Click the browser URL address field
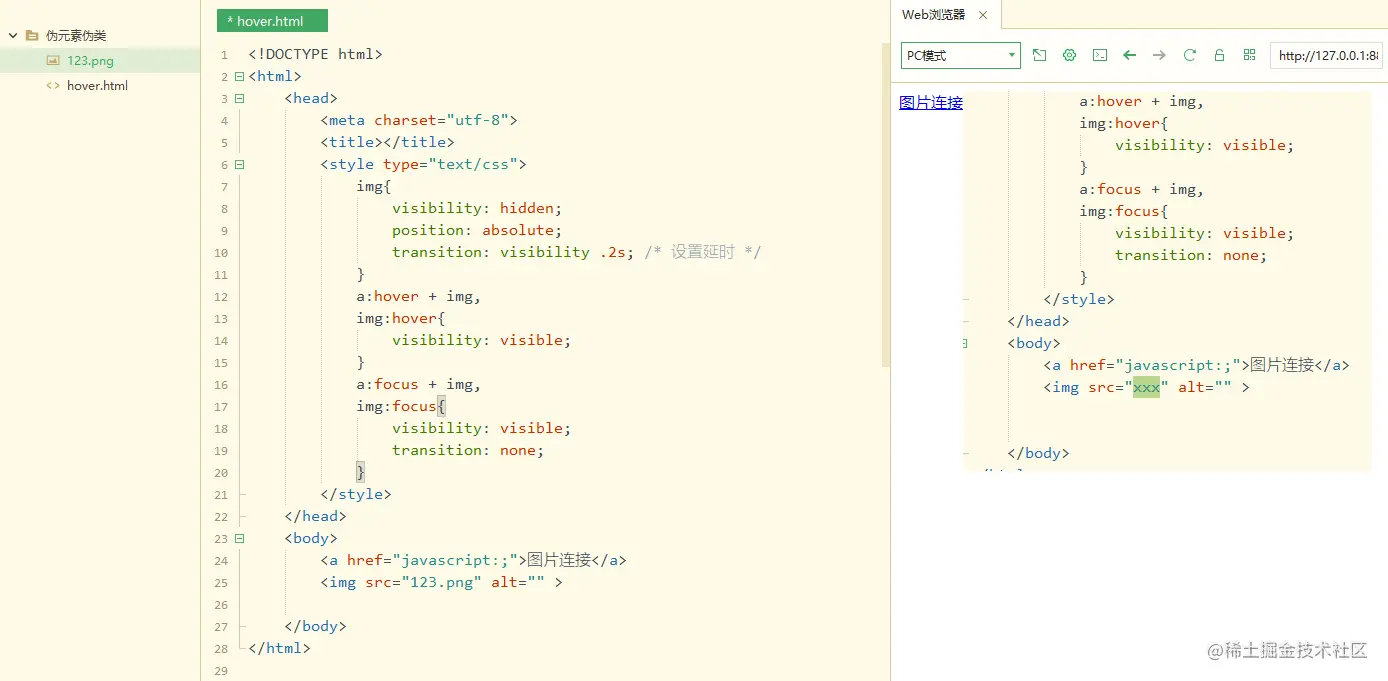 coord(1326,55)
